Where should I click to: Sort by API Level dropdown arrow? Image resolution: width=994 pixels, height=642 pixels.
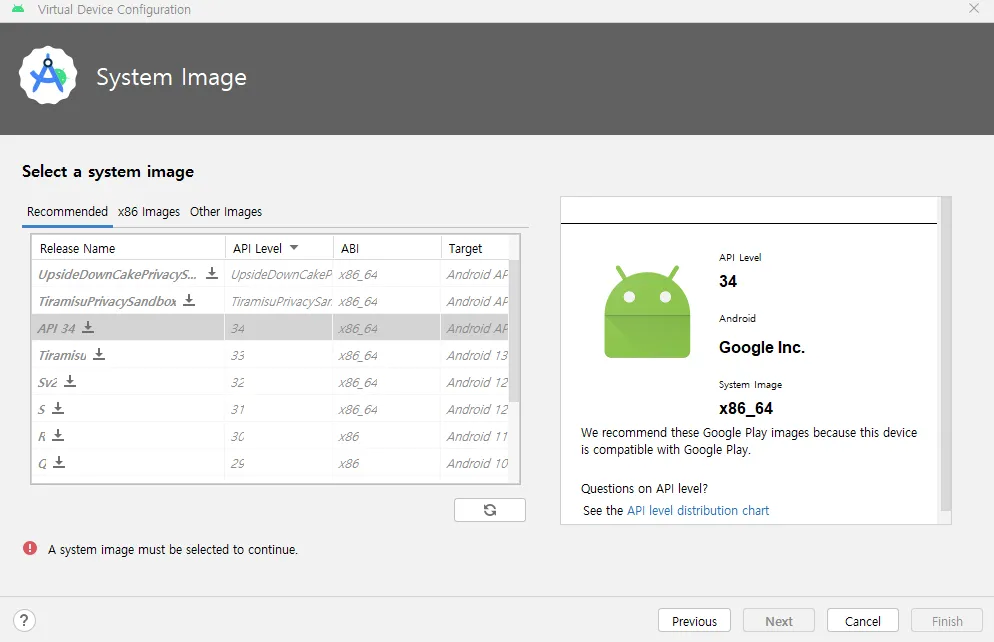pyautogui.click(x=294, y=247)
